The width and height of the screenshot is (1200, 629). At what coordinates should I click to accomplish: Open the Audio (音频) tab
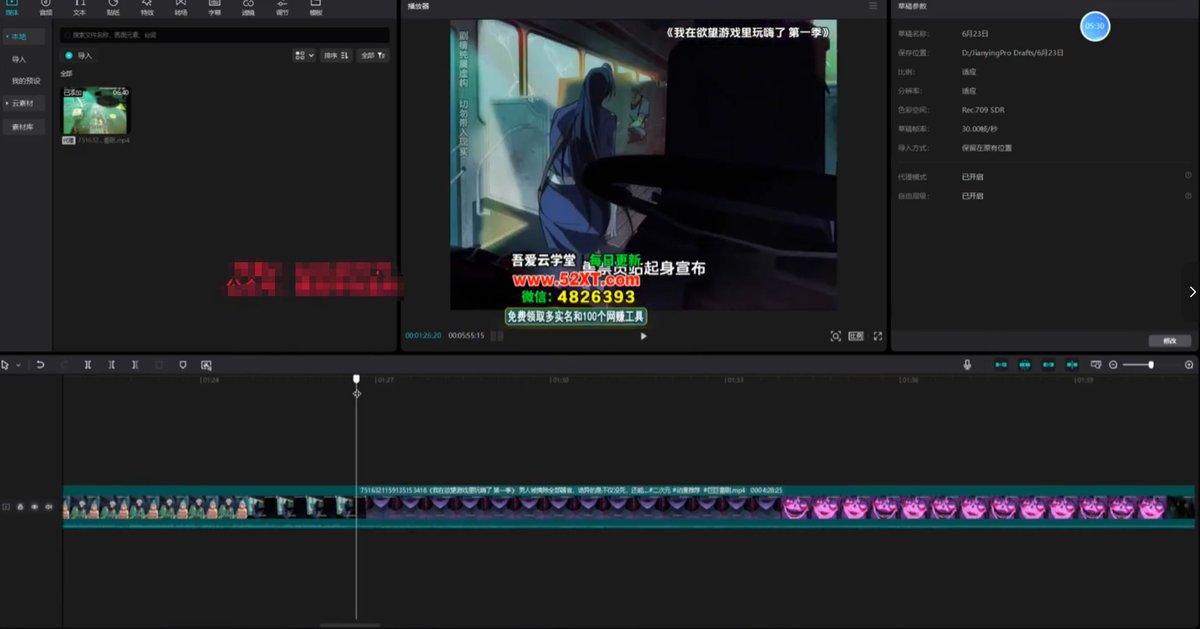tap(46, 8)
